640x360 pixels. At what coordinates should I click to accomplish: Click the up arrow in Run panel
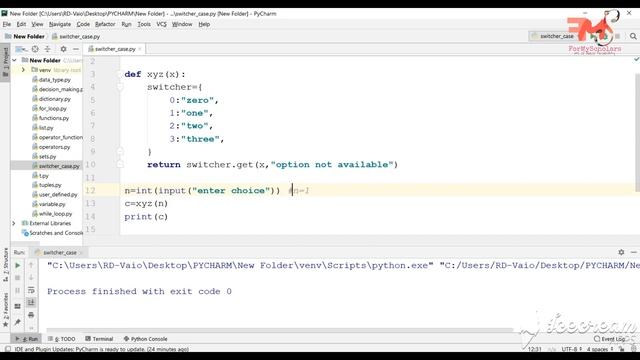31,265
